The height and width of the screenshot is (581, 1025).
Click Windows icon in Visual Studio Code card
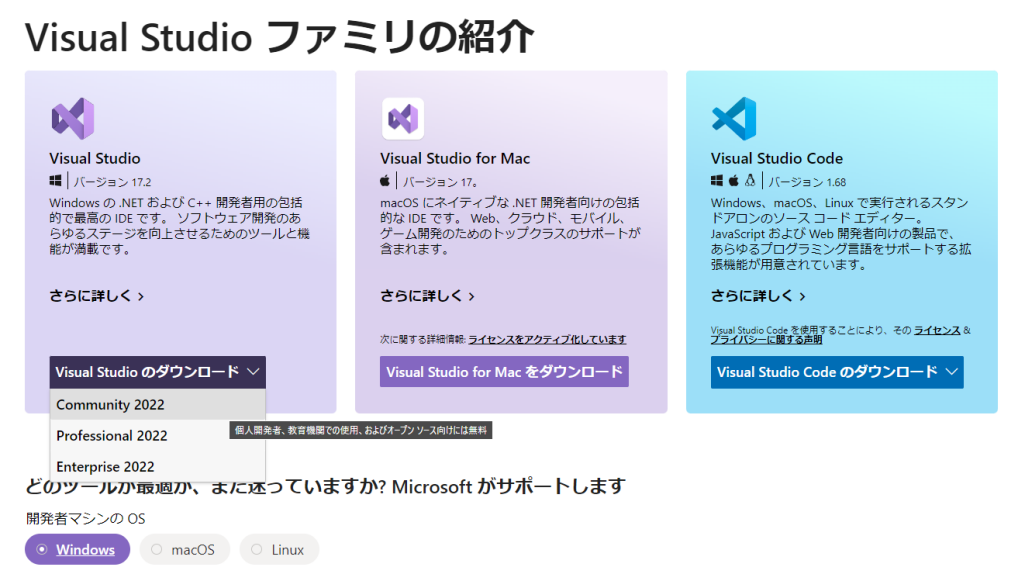[717, 181]
